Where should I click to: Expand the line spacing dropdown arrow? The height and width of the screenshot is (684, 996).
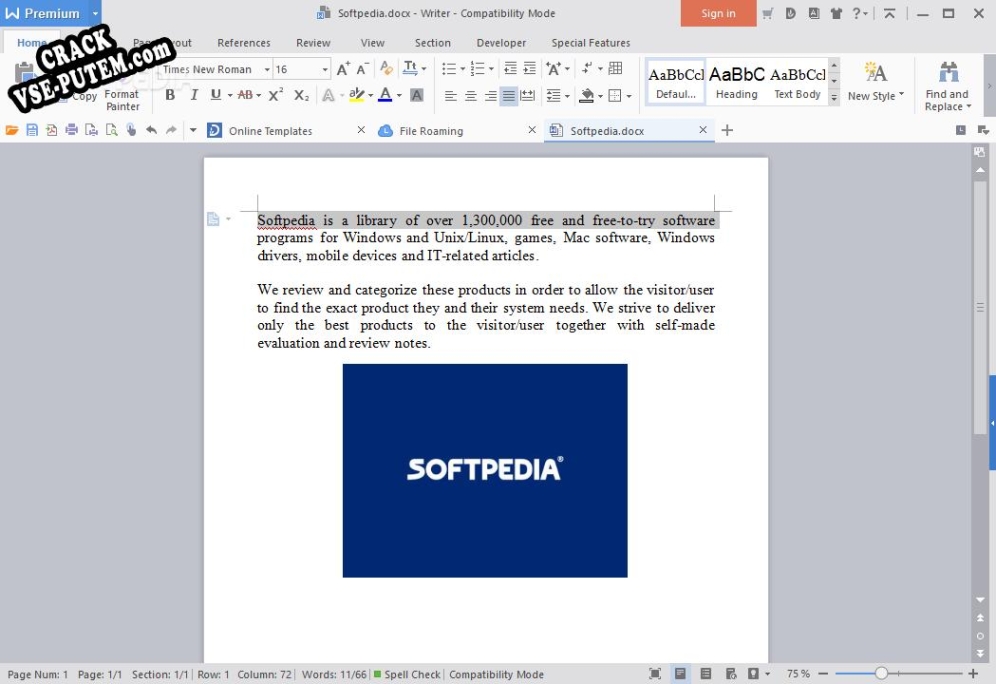[x=567, y=97]
